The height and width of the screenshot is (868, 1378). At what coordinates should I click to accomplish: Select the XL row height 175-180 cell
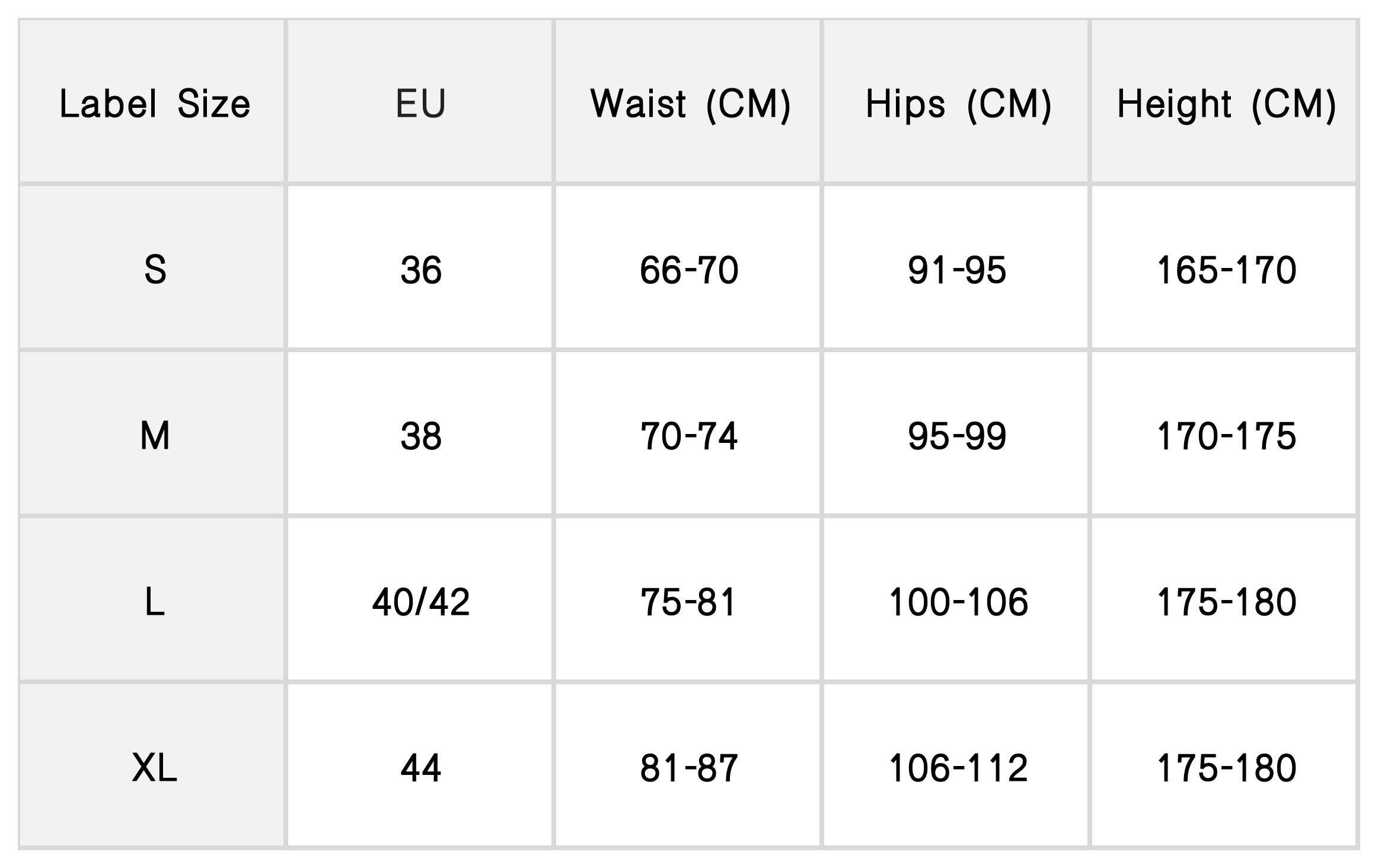coord(1226,768)
